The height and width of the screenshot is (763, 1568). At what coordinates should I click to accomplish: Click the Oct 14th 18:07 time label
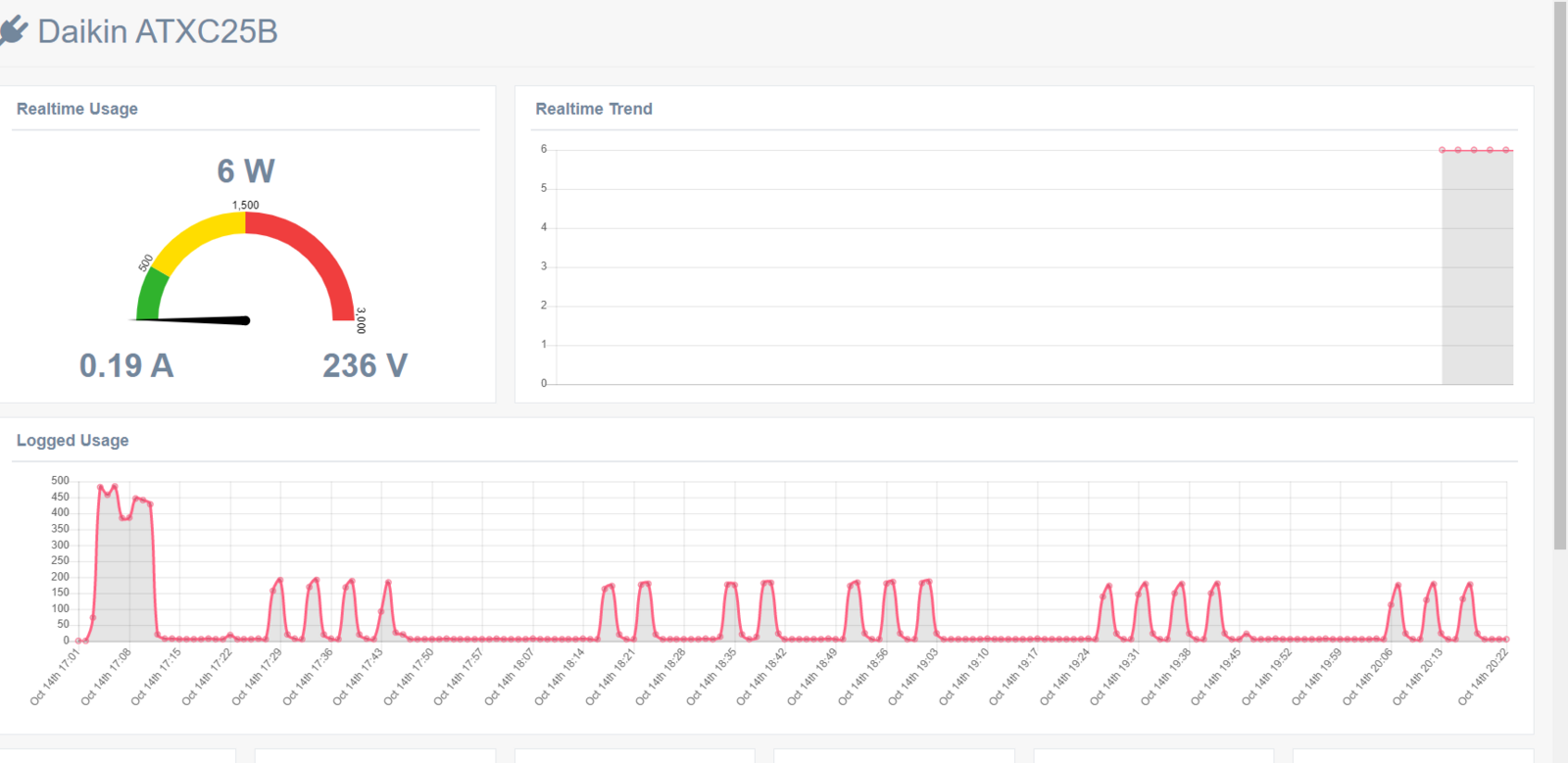tap(510, 676)
